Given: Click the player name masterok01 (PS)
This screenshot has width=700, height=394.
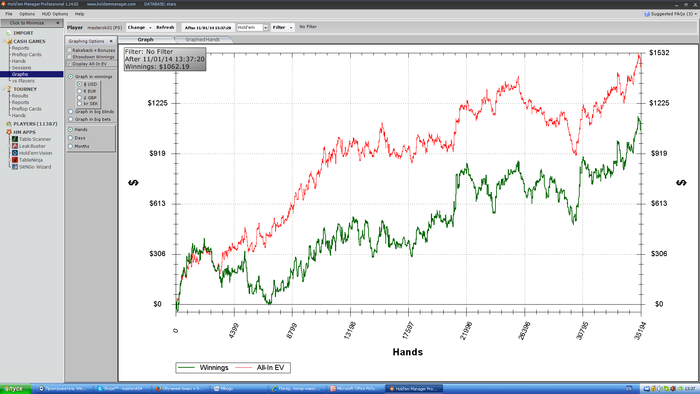Looking at the screenshot, I should pos(104,28).
